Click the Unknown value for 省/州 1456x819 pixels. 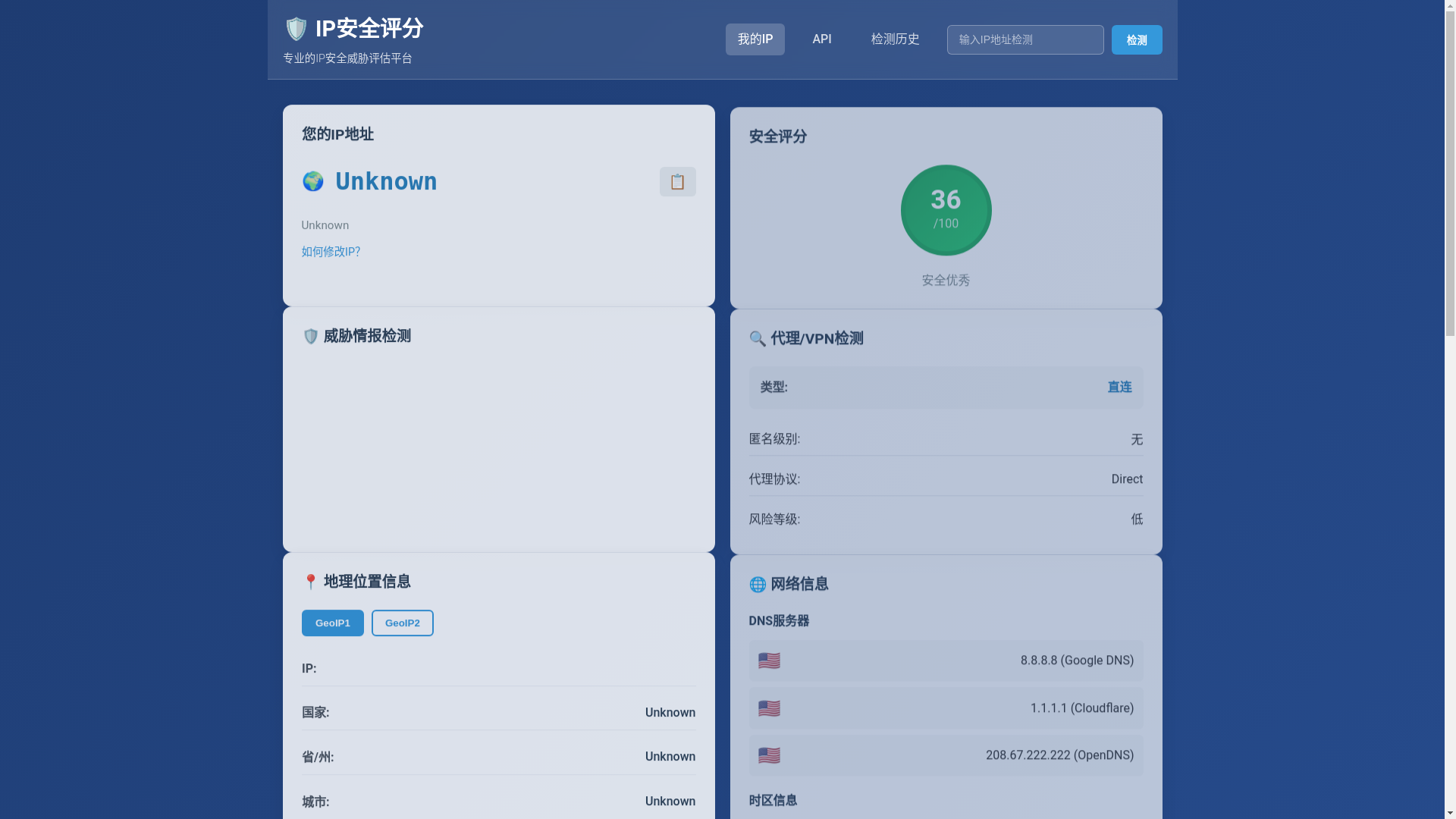(670, 757)
